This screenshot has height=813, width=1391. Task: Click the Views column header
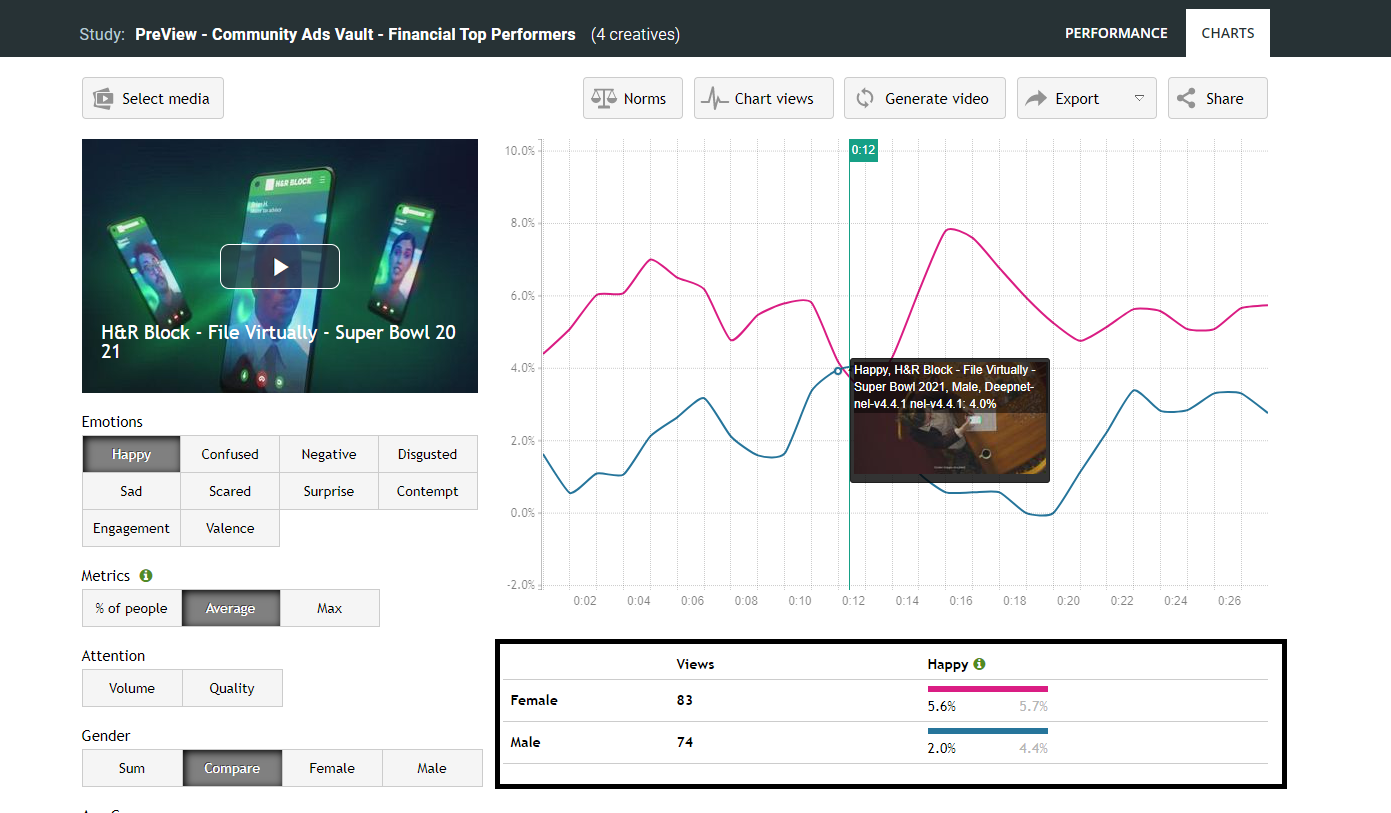[x=695, y=664]
